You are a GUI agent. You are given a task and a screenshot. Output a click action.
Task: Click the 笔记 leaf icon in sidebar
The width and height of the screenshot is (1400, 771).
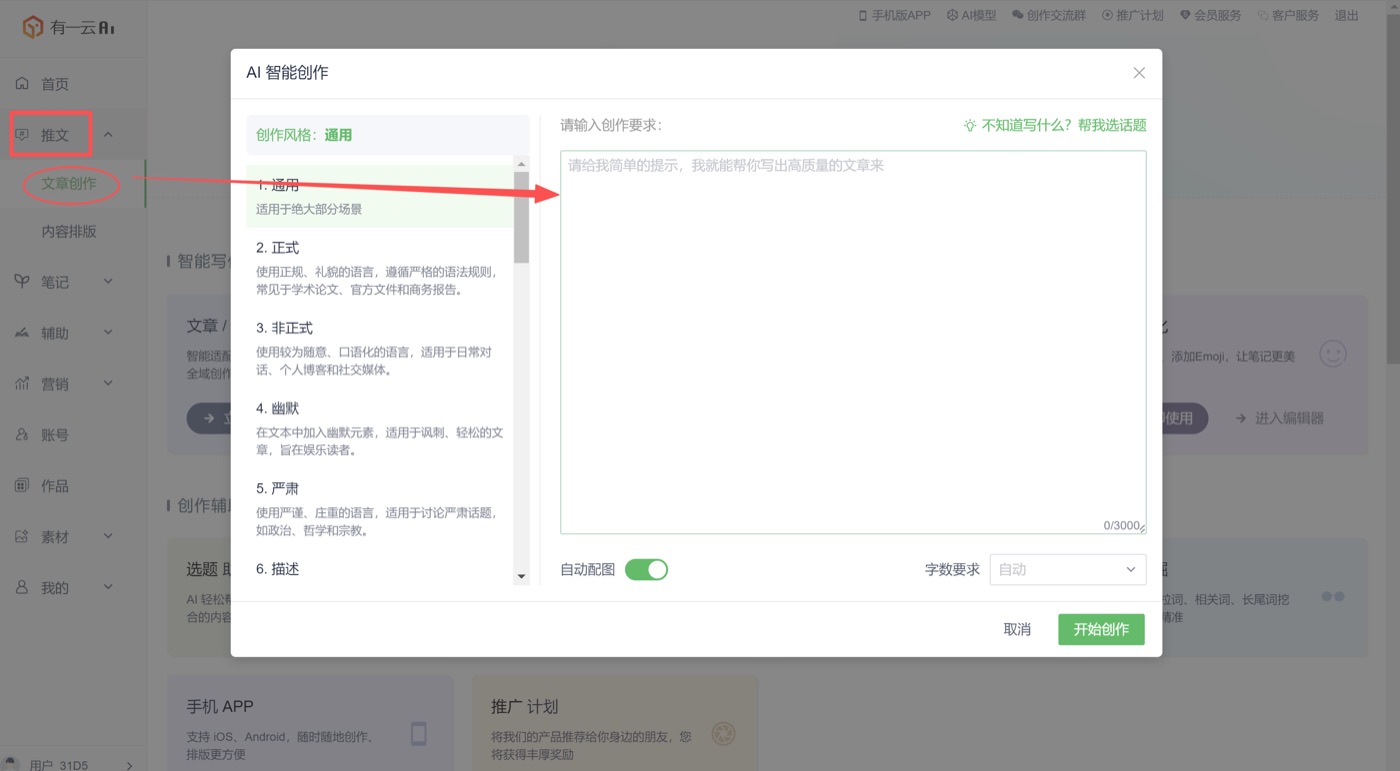(x=22, y=282)
